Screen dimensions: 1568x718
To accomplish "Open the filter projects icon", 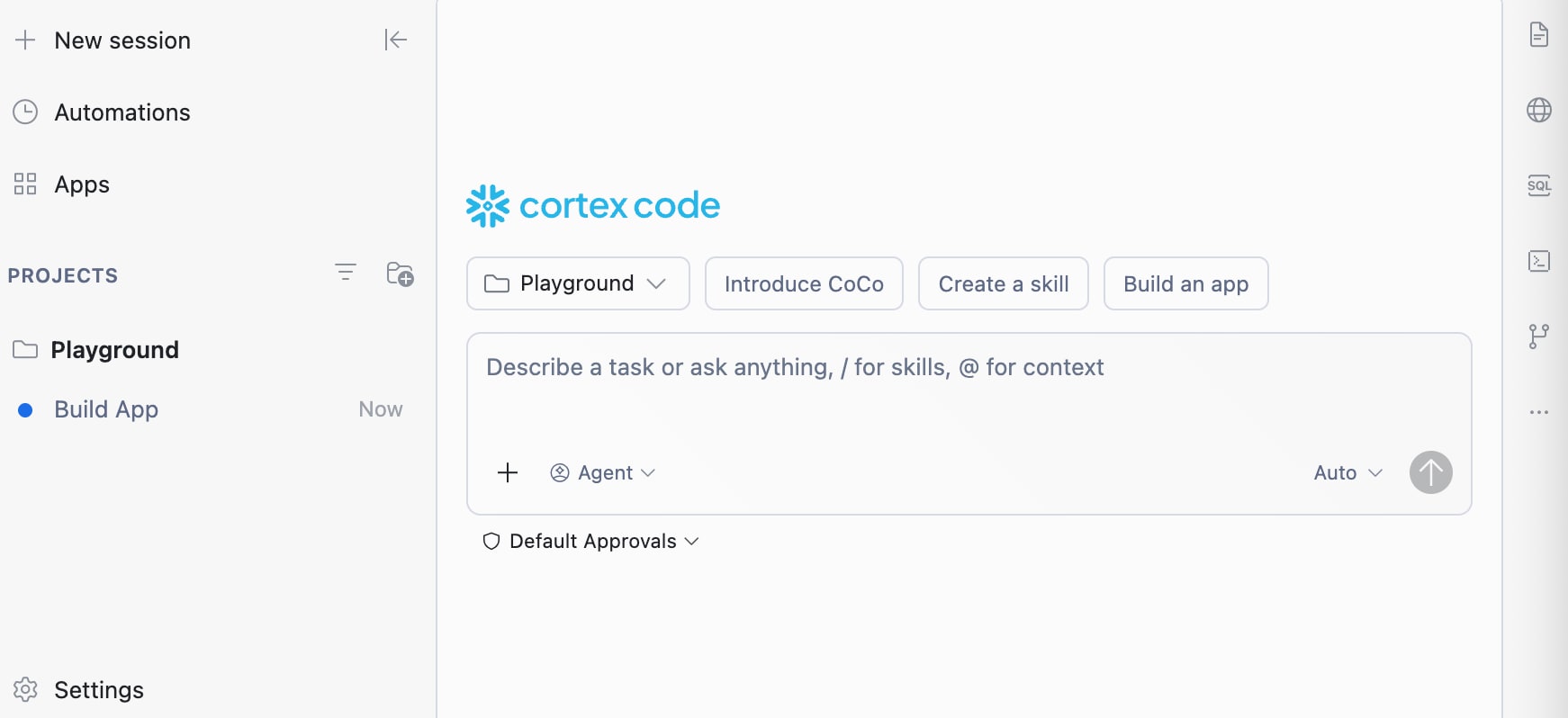I will [346, 272].
